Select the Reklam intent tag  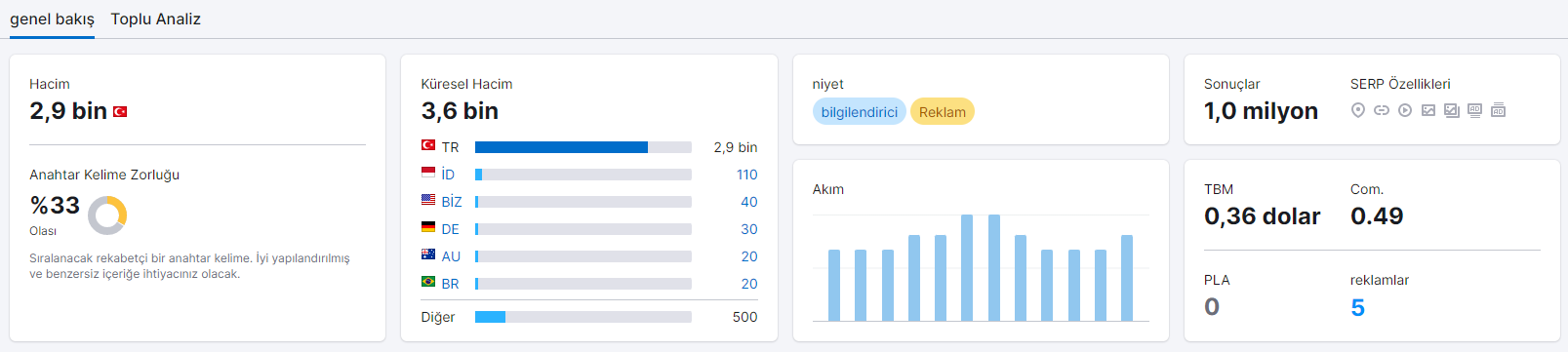(943, 112)
